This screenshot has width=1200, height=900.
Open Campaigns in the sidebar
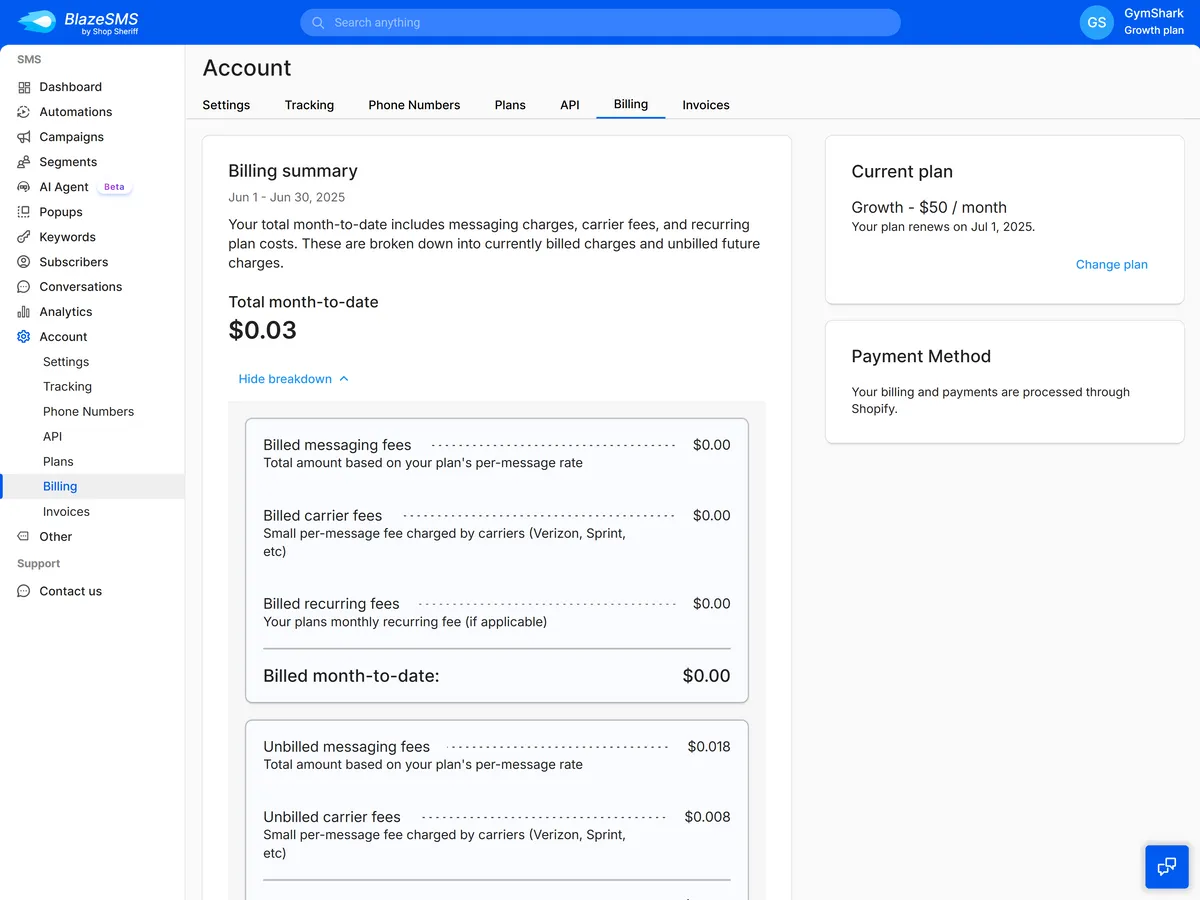tap(75, 137)
